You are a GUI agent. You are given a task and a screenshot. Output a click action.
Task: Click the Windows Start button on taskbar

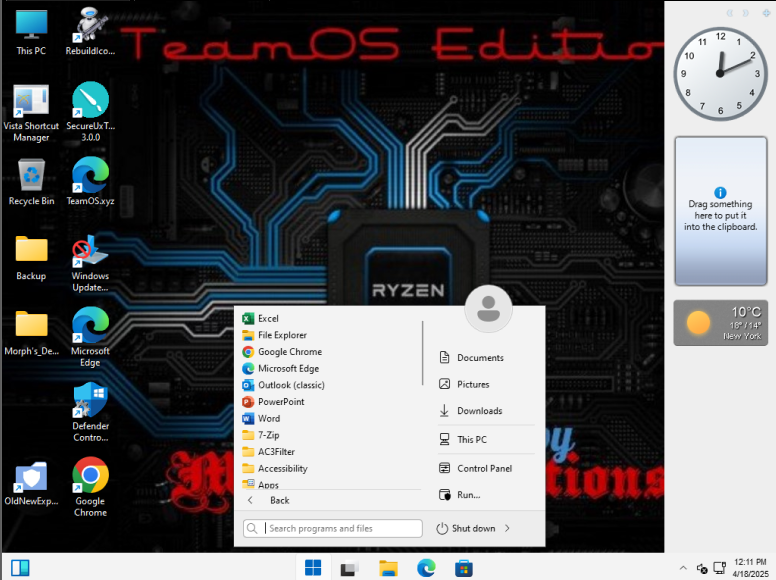coord(313,567)
